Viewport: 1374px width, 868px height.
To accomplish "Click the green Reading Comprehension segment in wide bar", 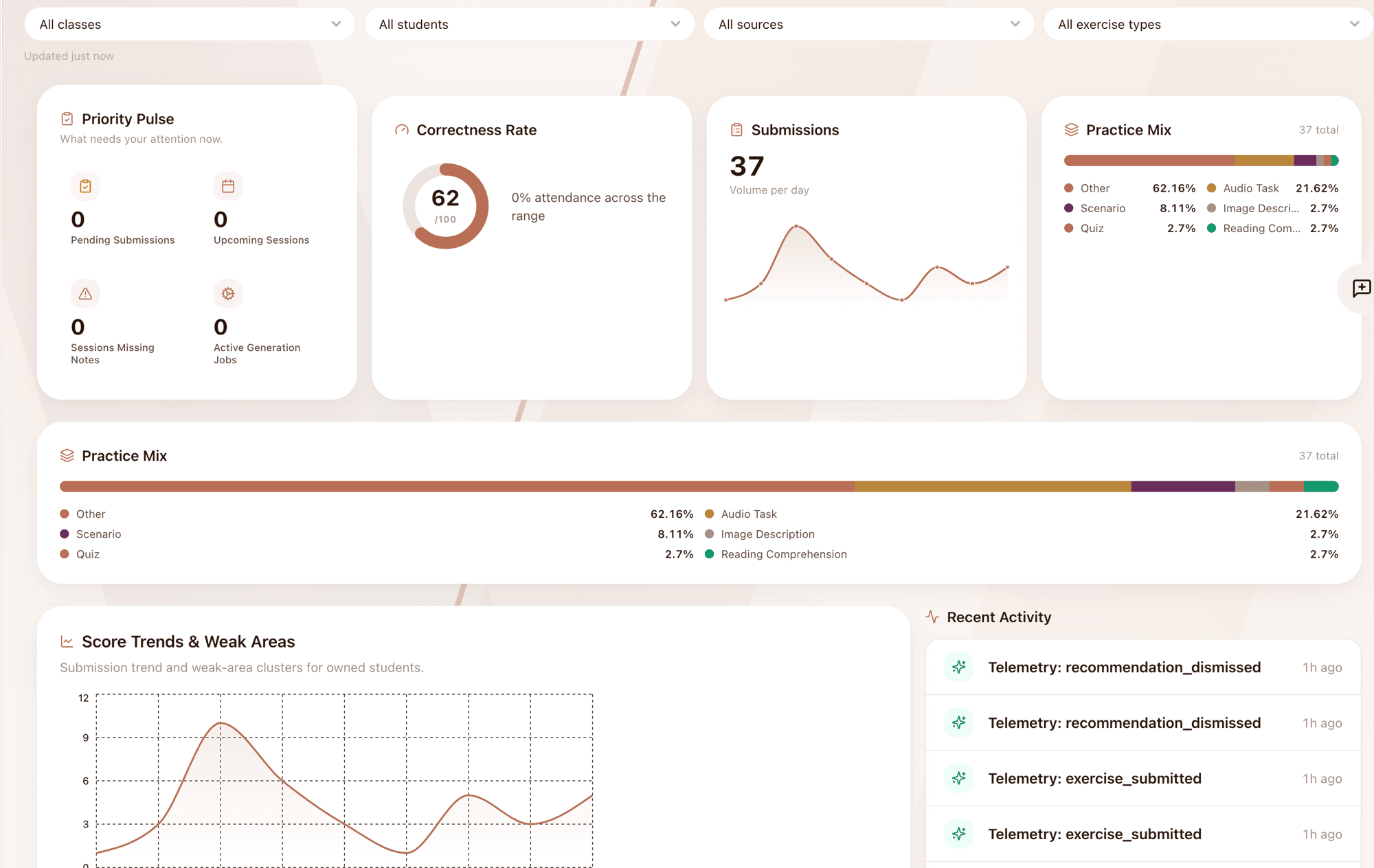I will coord(1321,486).
